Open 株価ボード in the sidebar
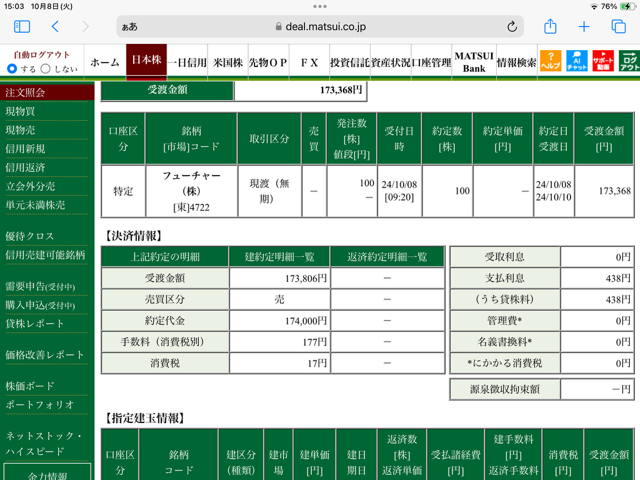 pos(29,386)
